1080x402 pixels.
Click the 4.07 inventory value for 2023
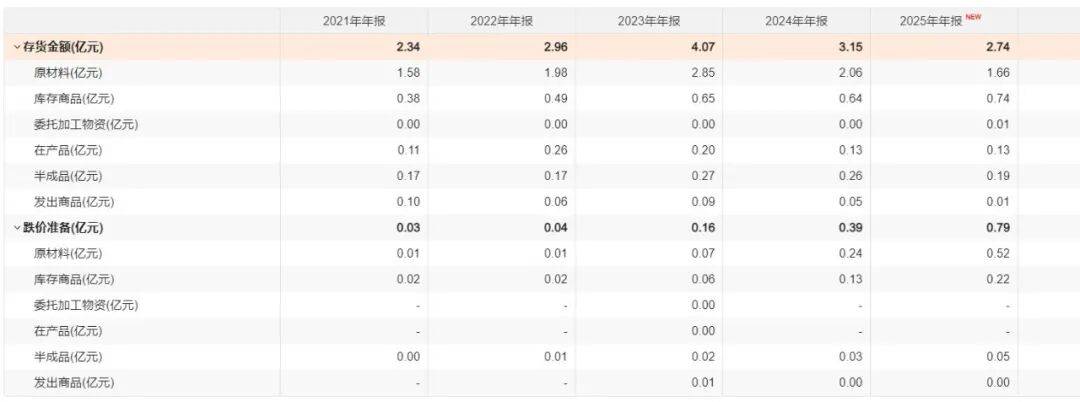703,47
